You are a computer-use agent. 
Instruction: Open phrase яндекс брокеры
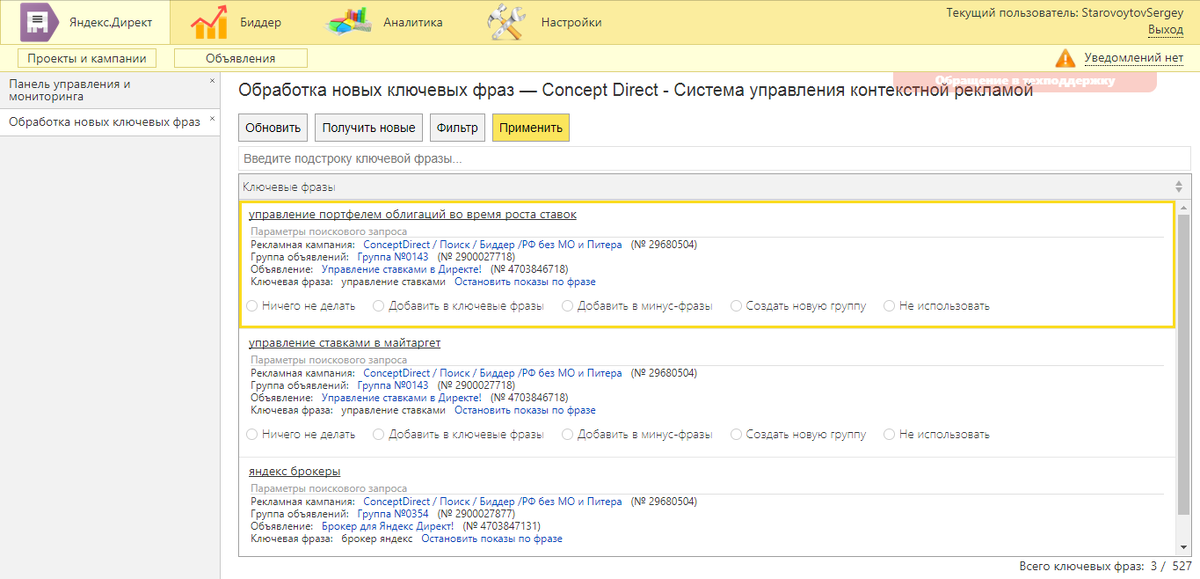[x=295, y=471]
